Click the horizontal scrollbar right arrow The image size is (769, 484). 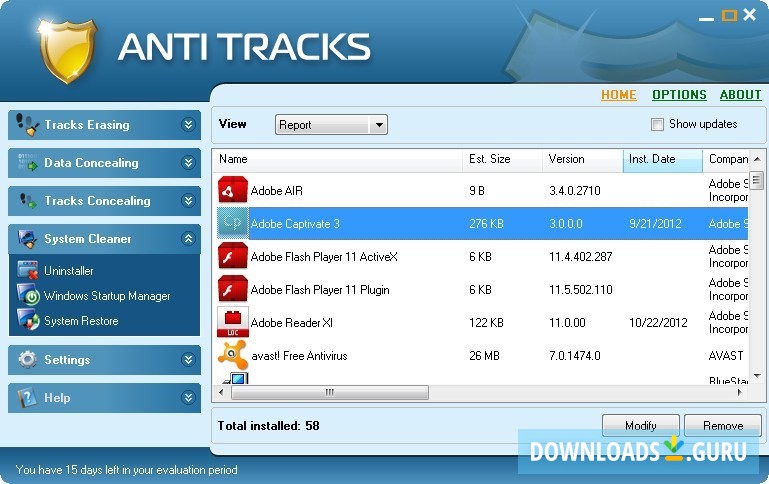[740, 392]
